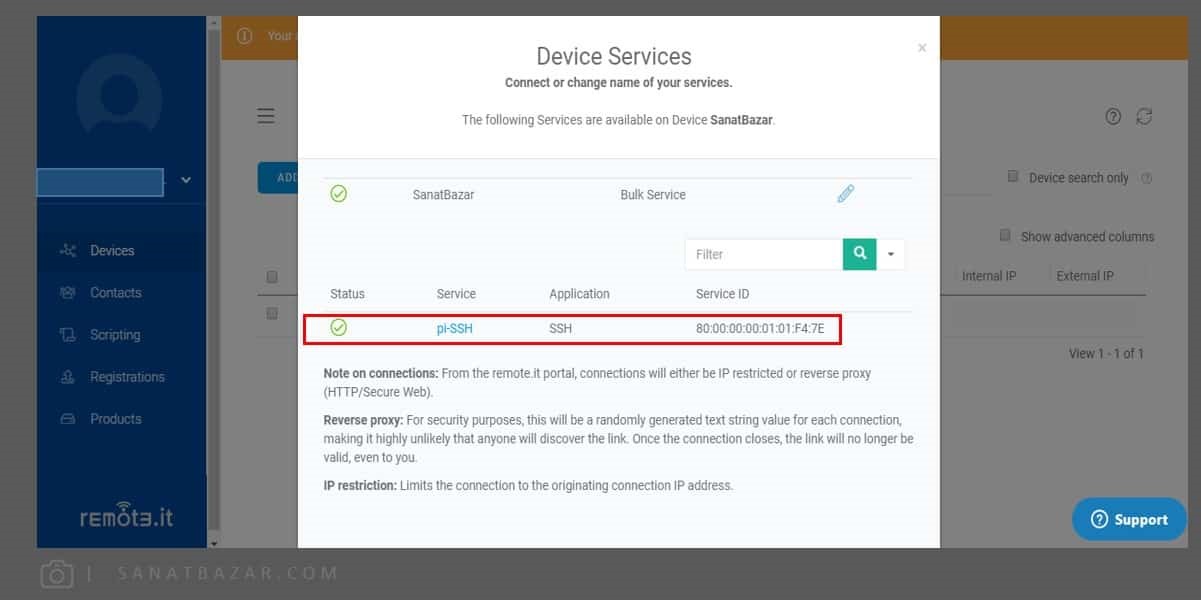Click the Status column header
This screenshot has width=1201, height=600.
pos(348,294)
